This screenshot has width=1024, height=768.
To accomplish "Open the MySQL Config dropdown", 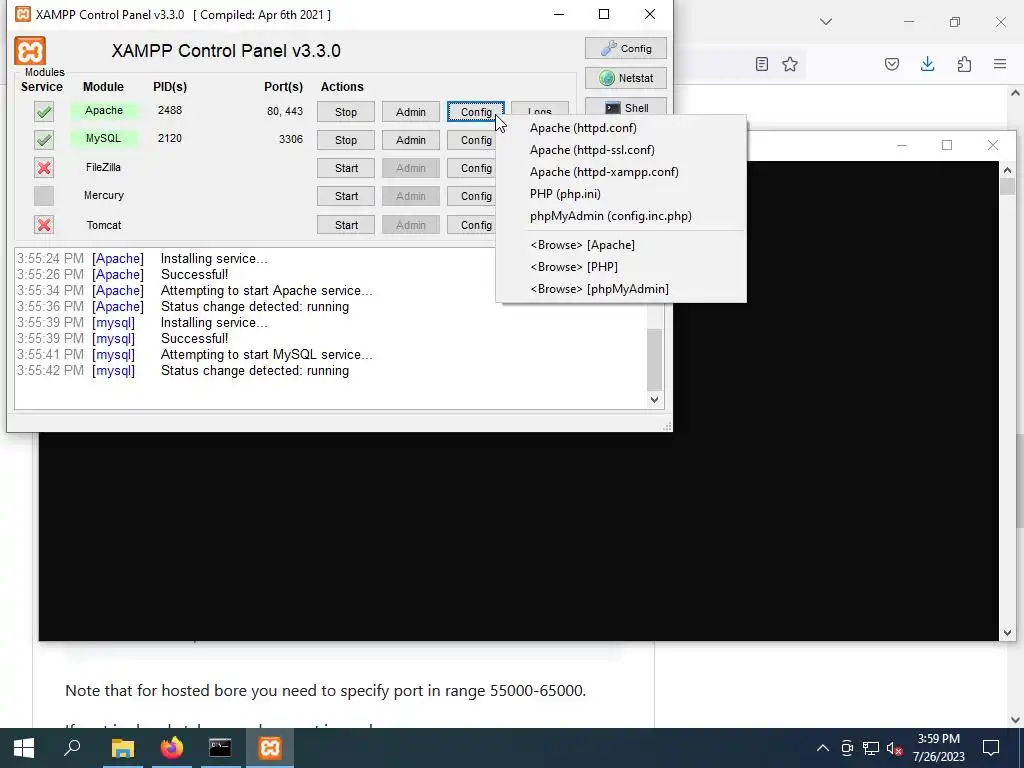I will pos(472,140).
